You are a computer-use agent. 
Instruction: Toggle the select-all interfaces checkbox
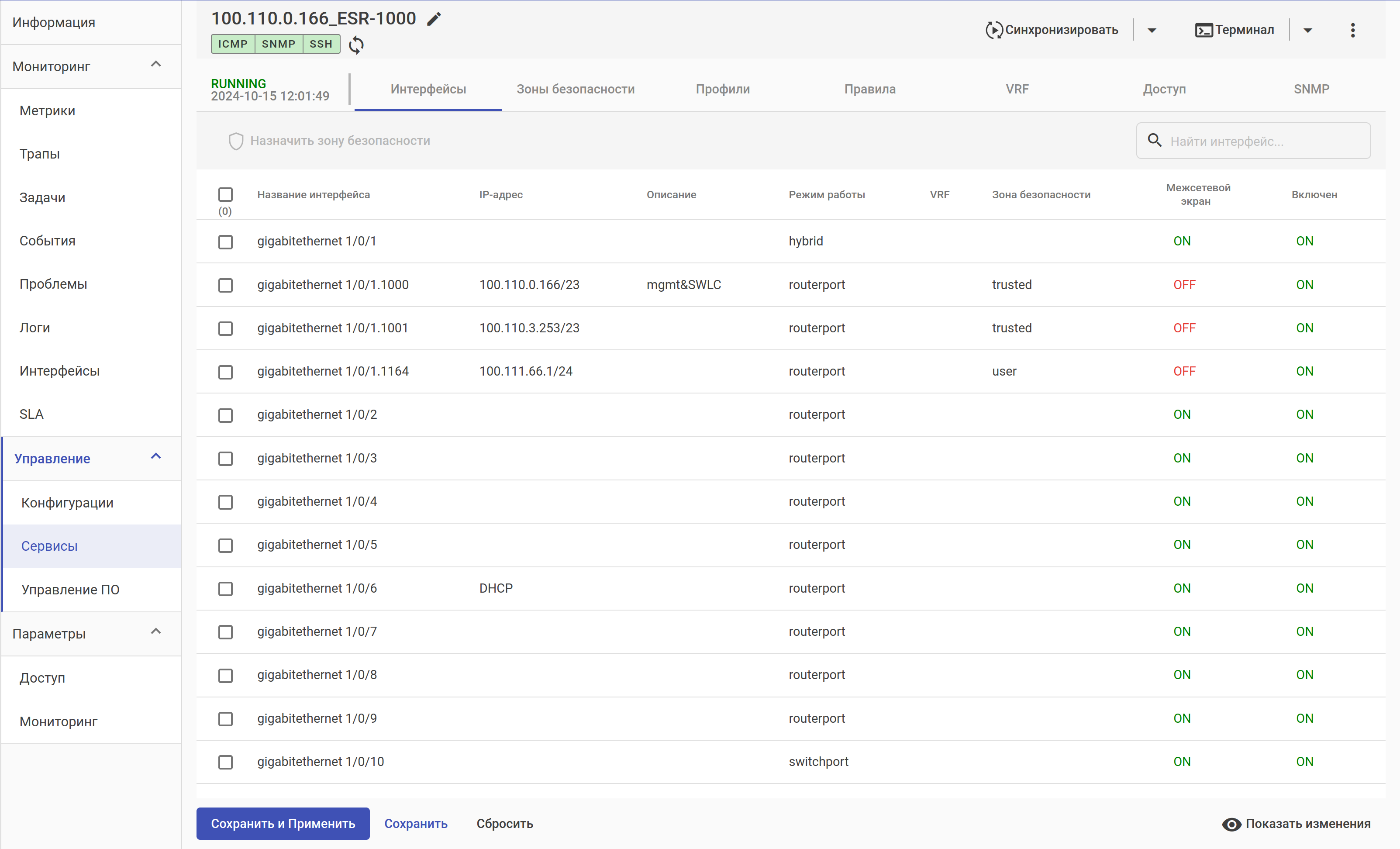coord(226,195)
